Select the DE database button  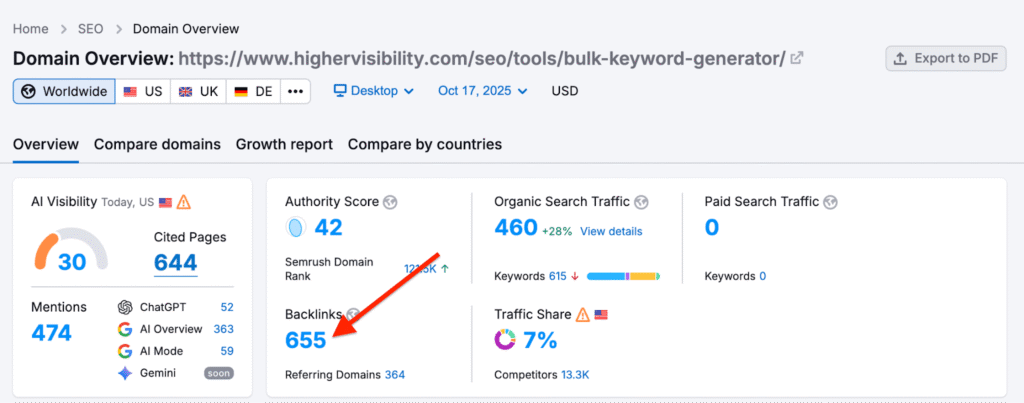(x=253, y=91)
